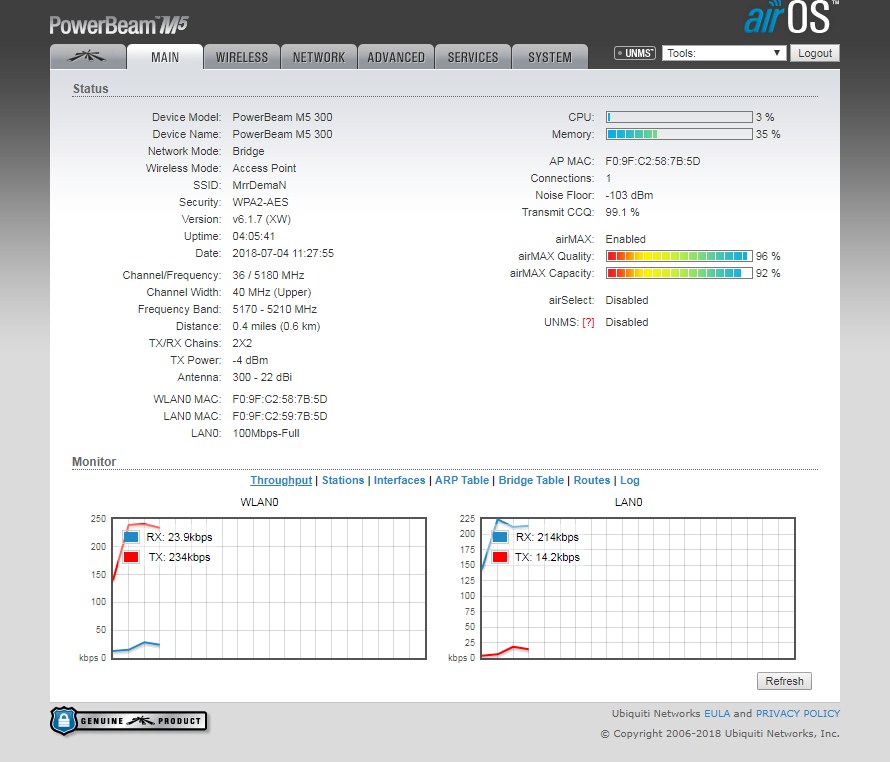Click the LAN0 throughput graph
This screenshot has width=890, height=762.
pos(638,588)
